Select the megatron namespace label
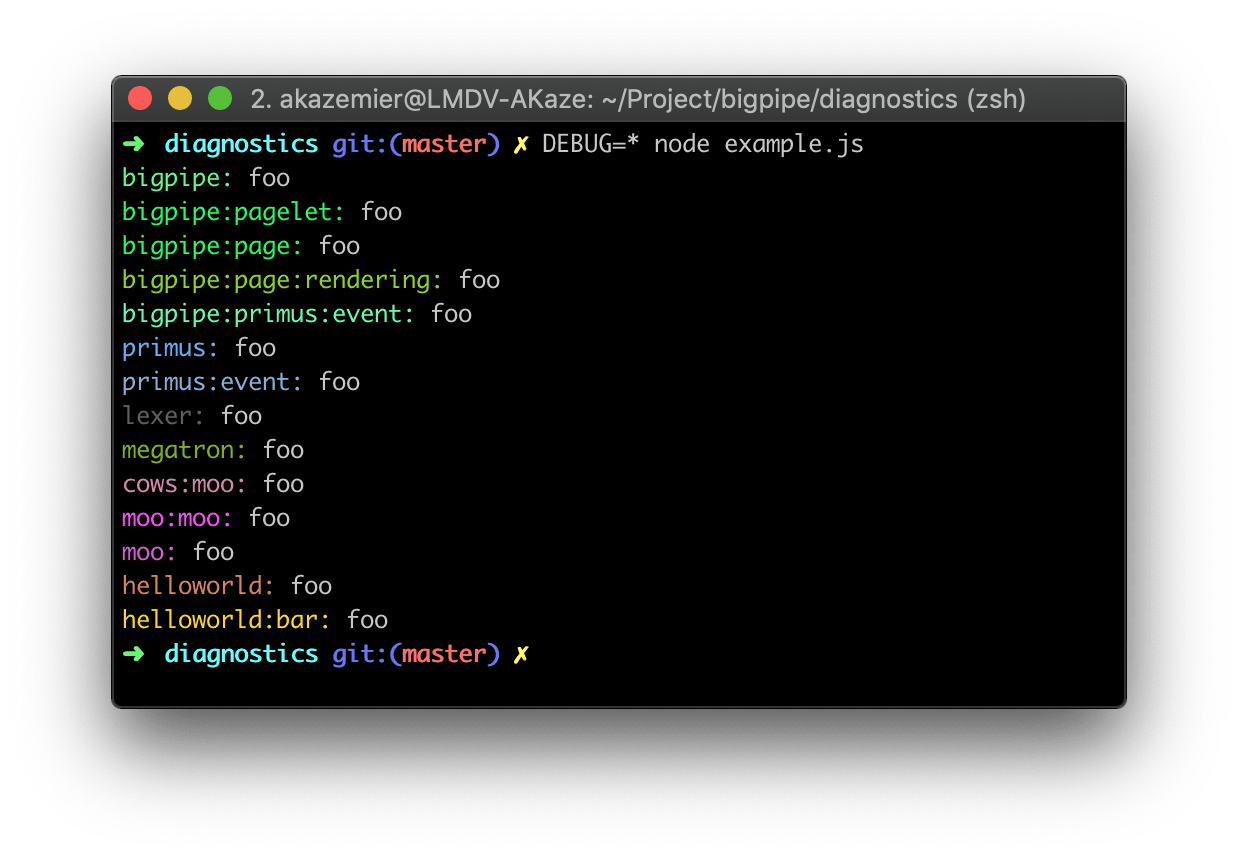 [183, 449]
